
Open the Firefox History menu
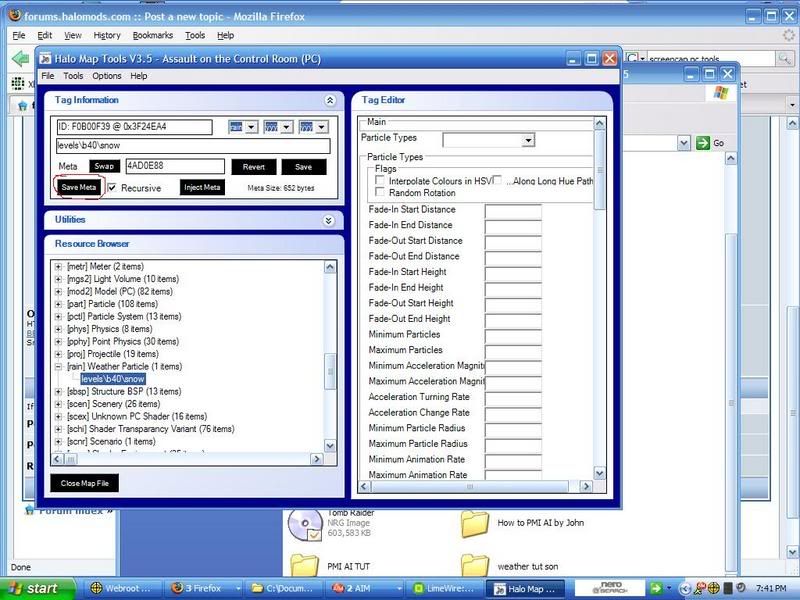(107, 35)
